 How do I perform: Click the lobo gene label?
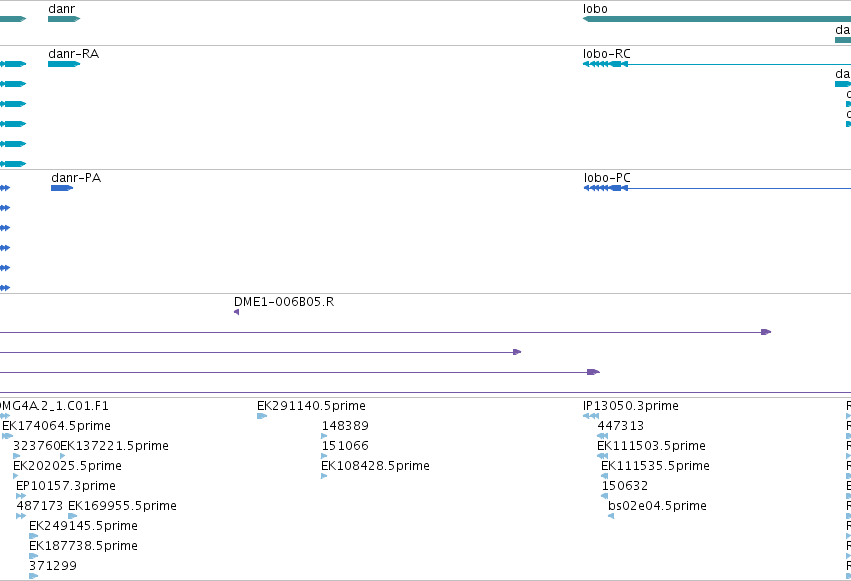(595, 9)
